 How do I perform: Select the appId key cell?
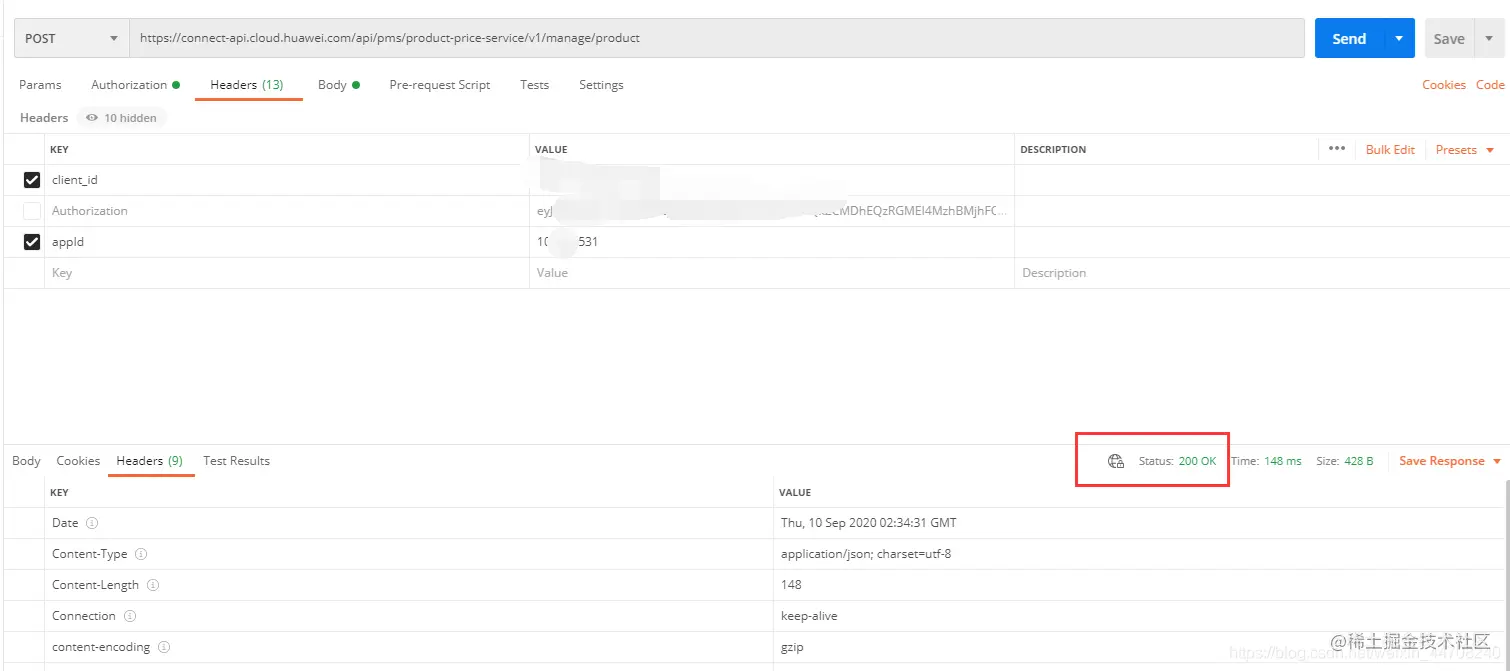[x=287, y=242]
